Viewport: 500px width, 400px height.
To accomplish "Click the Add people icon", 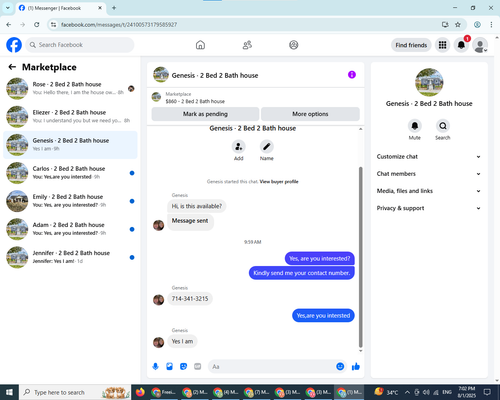I will (x=239, y=146).
